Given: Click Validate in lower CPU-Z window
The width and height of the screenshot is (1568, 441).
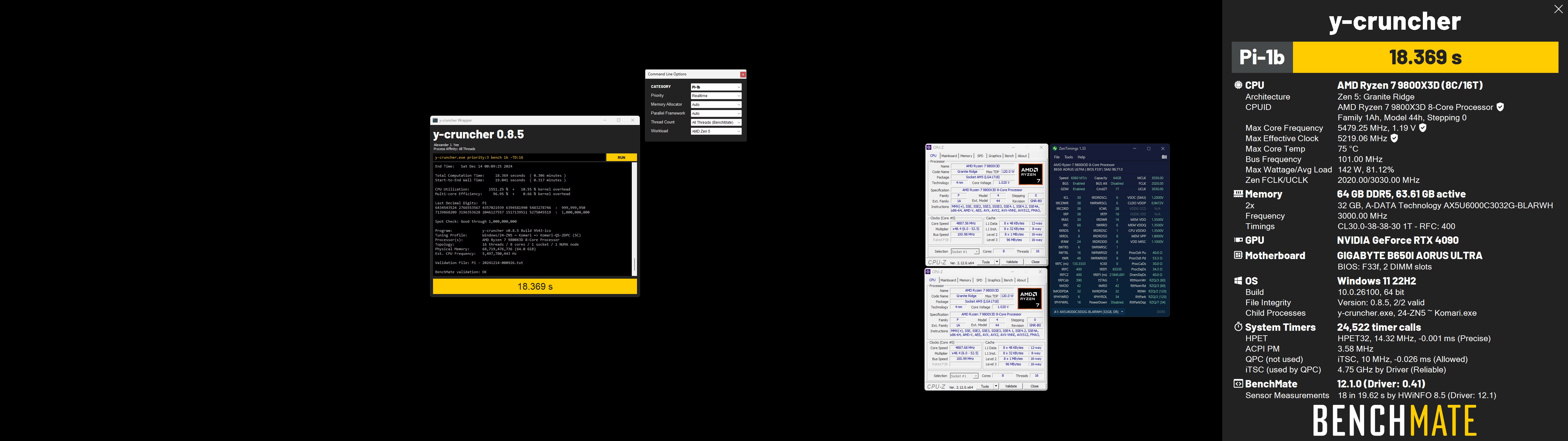Looking at the screenshot, I should [x=1011, y=386].
